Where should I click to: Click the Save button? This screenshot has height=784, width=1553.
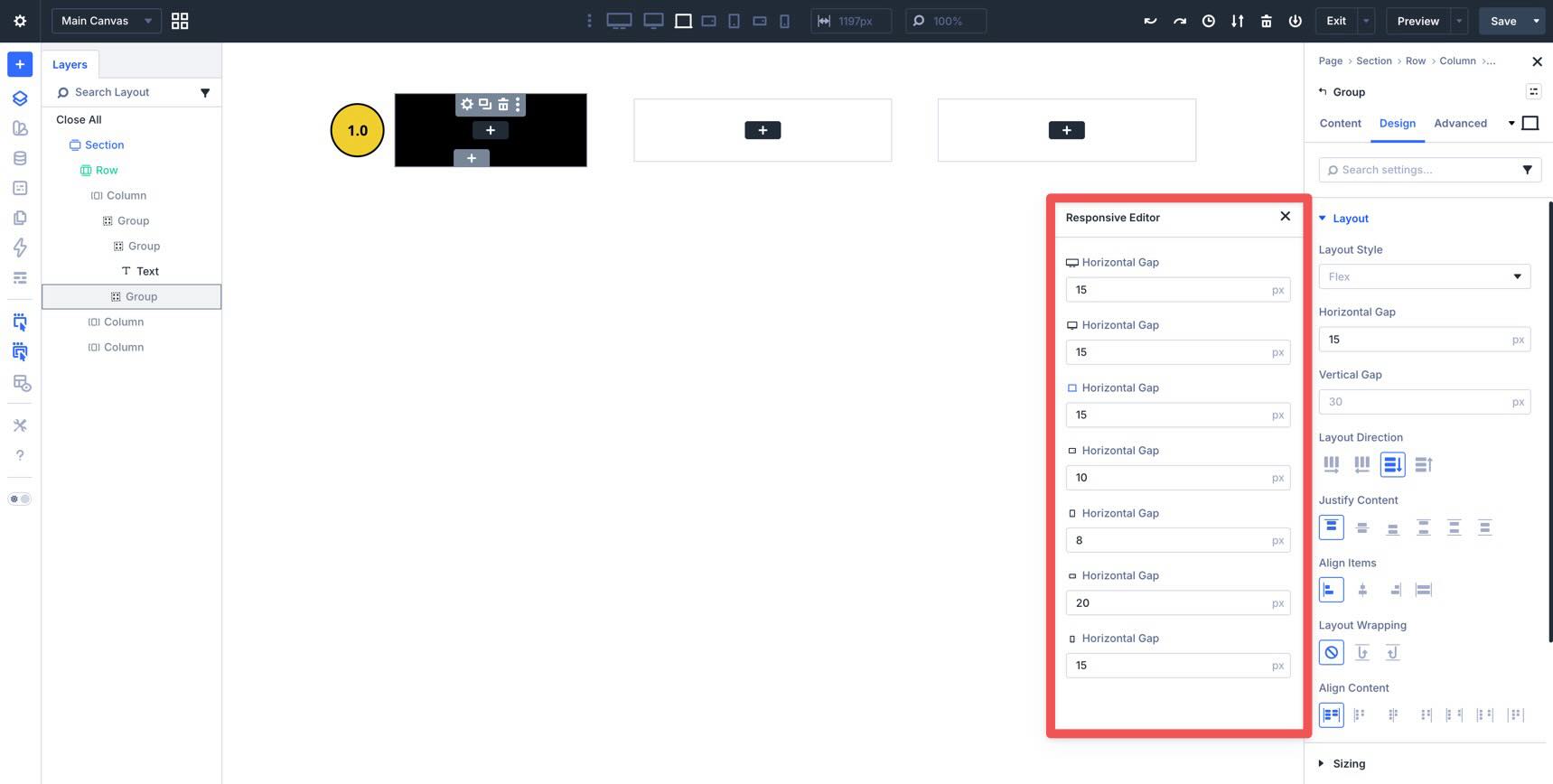coord(1502,21)
